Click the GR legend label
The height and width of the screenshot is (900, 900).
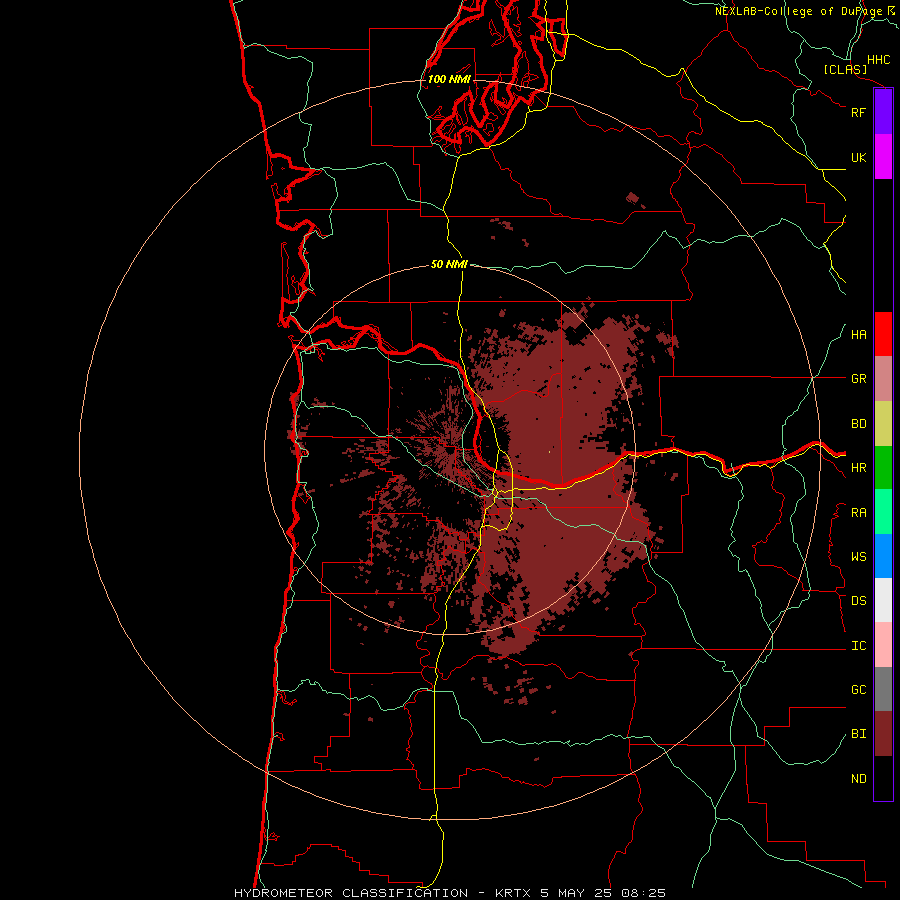pos(858,379)
